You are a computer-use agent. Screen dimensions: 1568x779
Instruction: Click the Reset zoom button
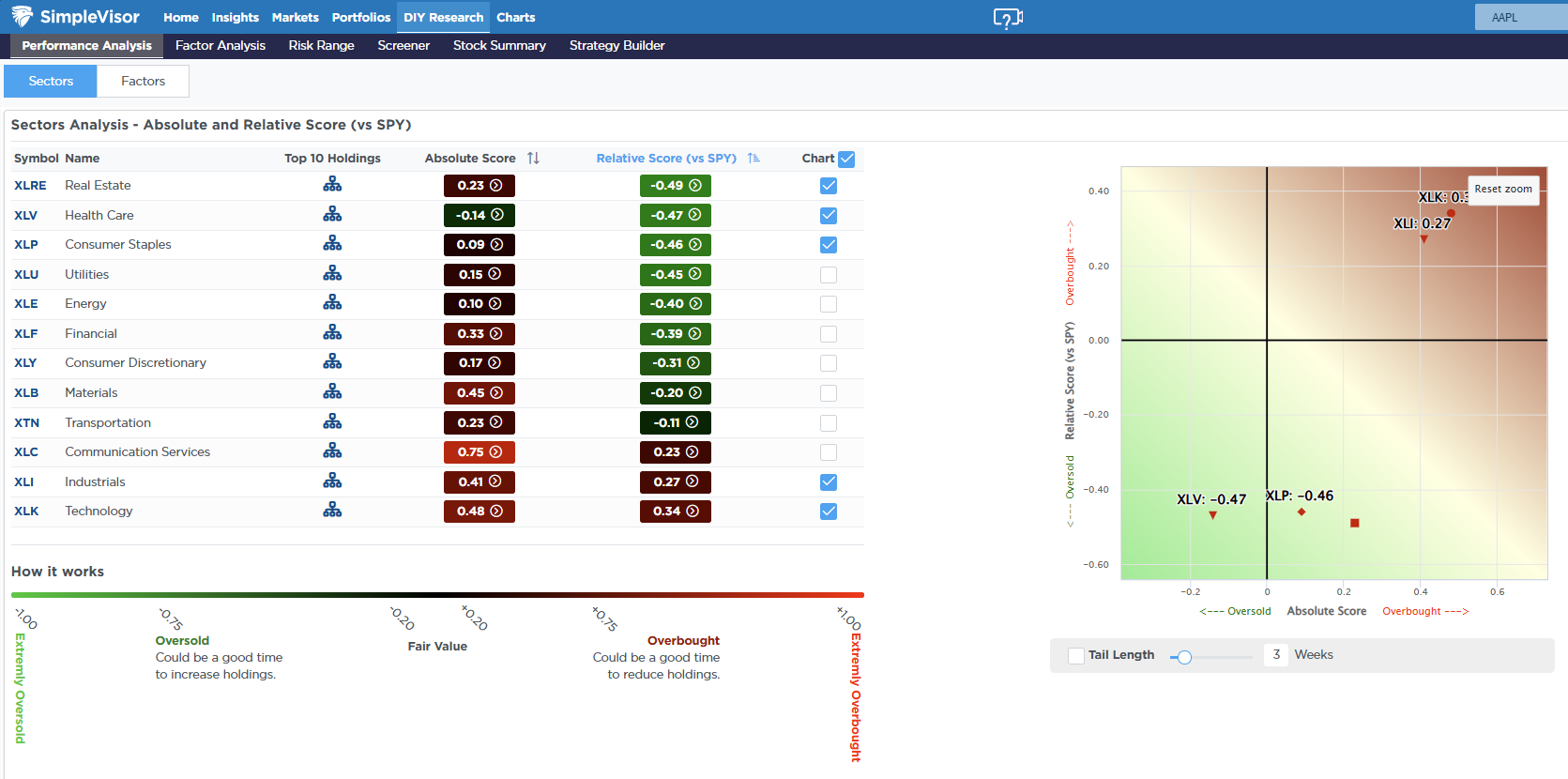click(x=1503, y=189)
